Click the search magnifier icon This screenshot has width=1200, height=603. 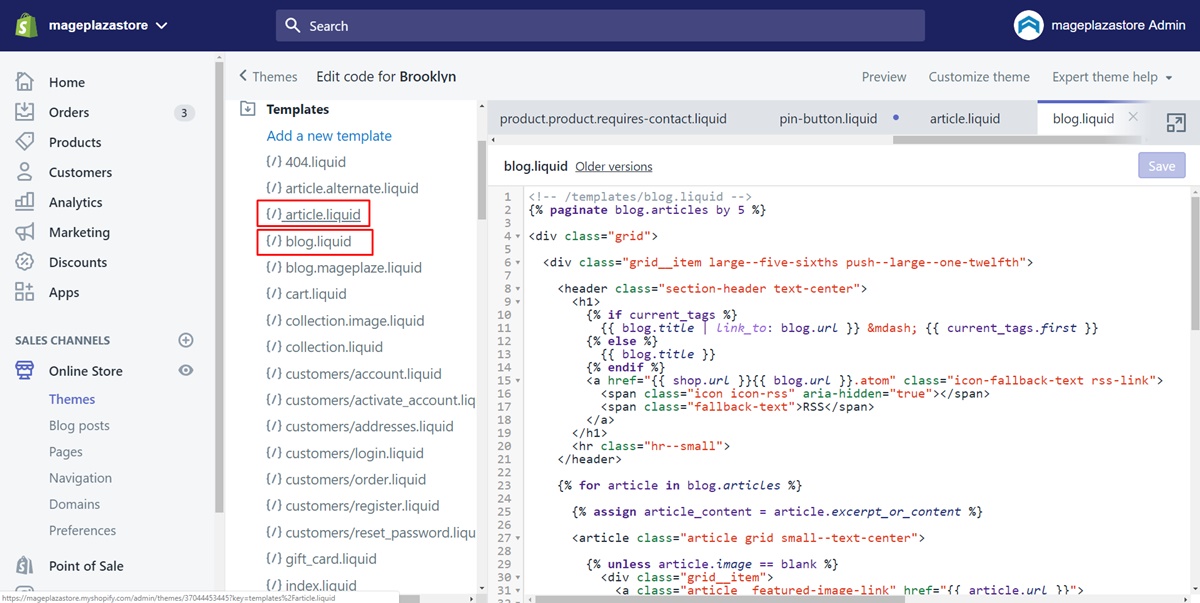point(293,25)
